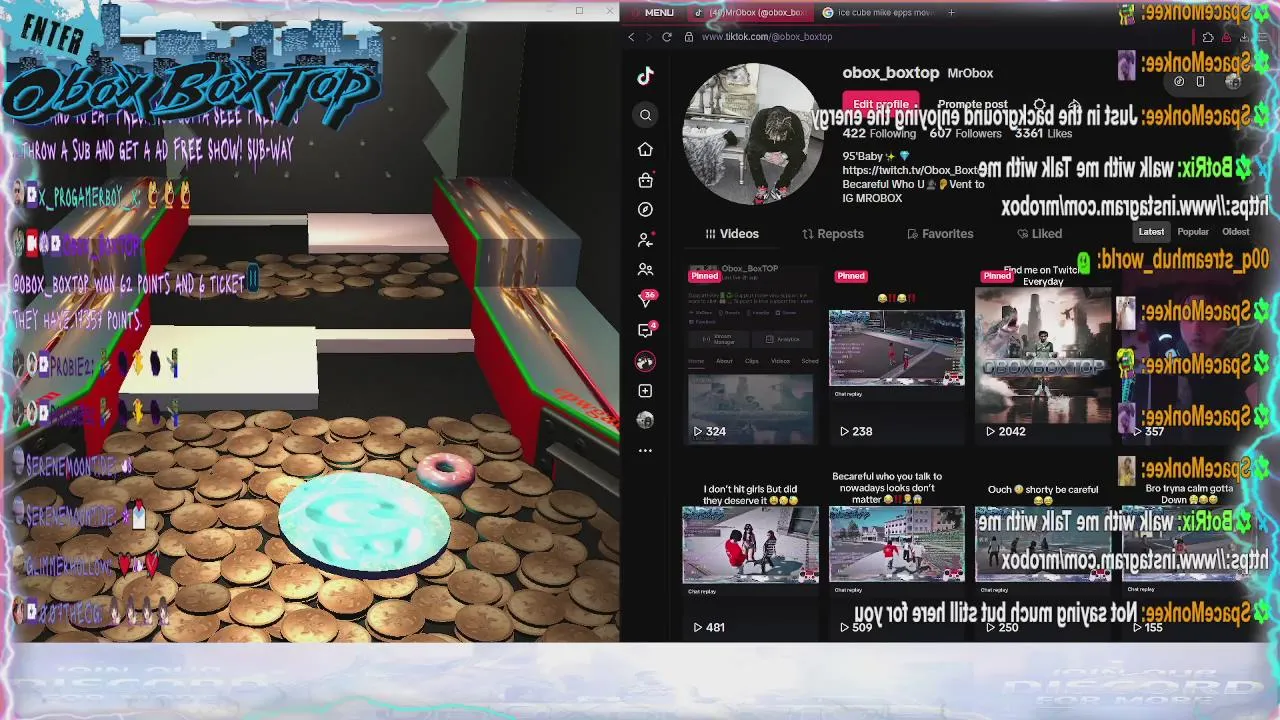1280x720 pixels.
Task: Open the Following icon in TikTok sidebar
Action: point(645,240)
